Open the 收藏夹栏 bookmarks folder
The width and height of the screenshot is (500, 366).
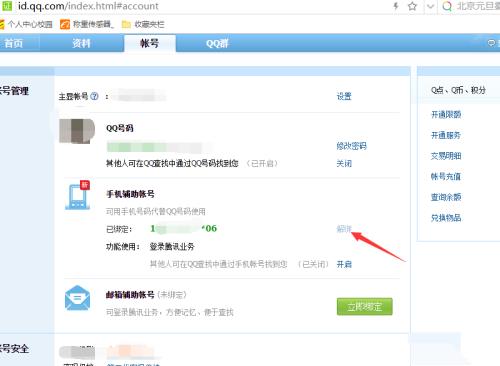[x=143, y=24]
